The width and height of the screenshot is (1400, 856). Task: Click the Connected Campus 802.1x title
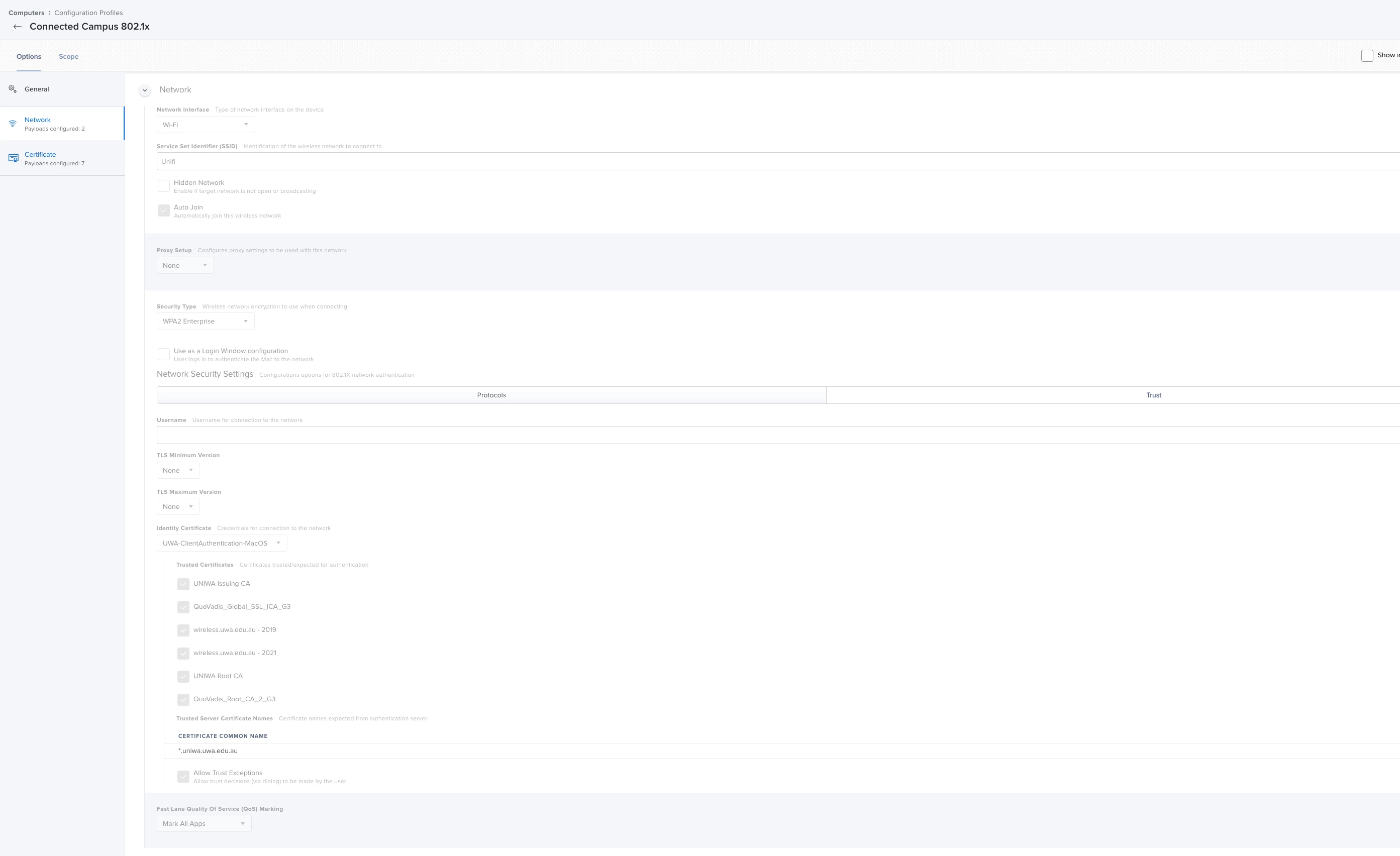(90, 27)
